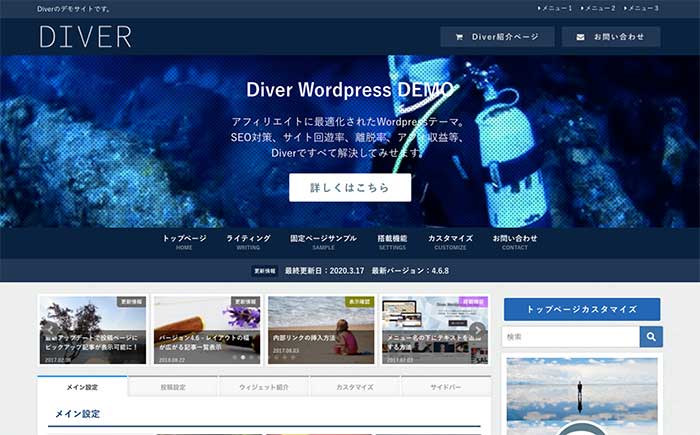Screen dimensions: 700x435
Task: Open 固定ページサンプル SAMPLE nav item
Action: click(x=324, y=242)
